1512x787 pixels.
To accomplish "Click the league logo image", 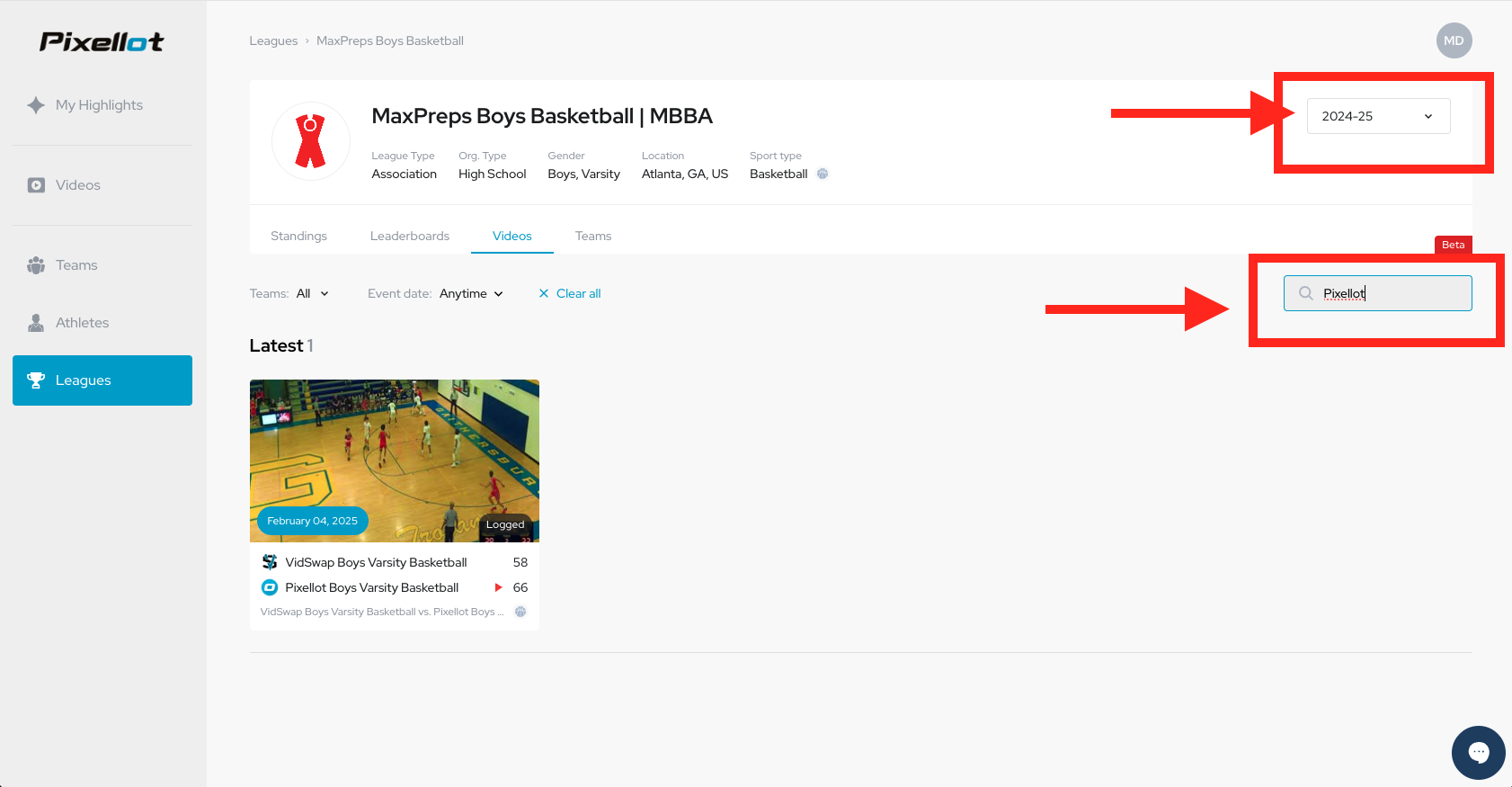I will (x=310, y=141).
